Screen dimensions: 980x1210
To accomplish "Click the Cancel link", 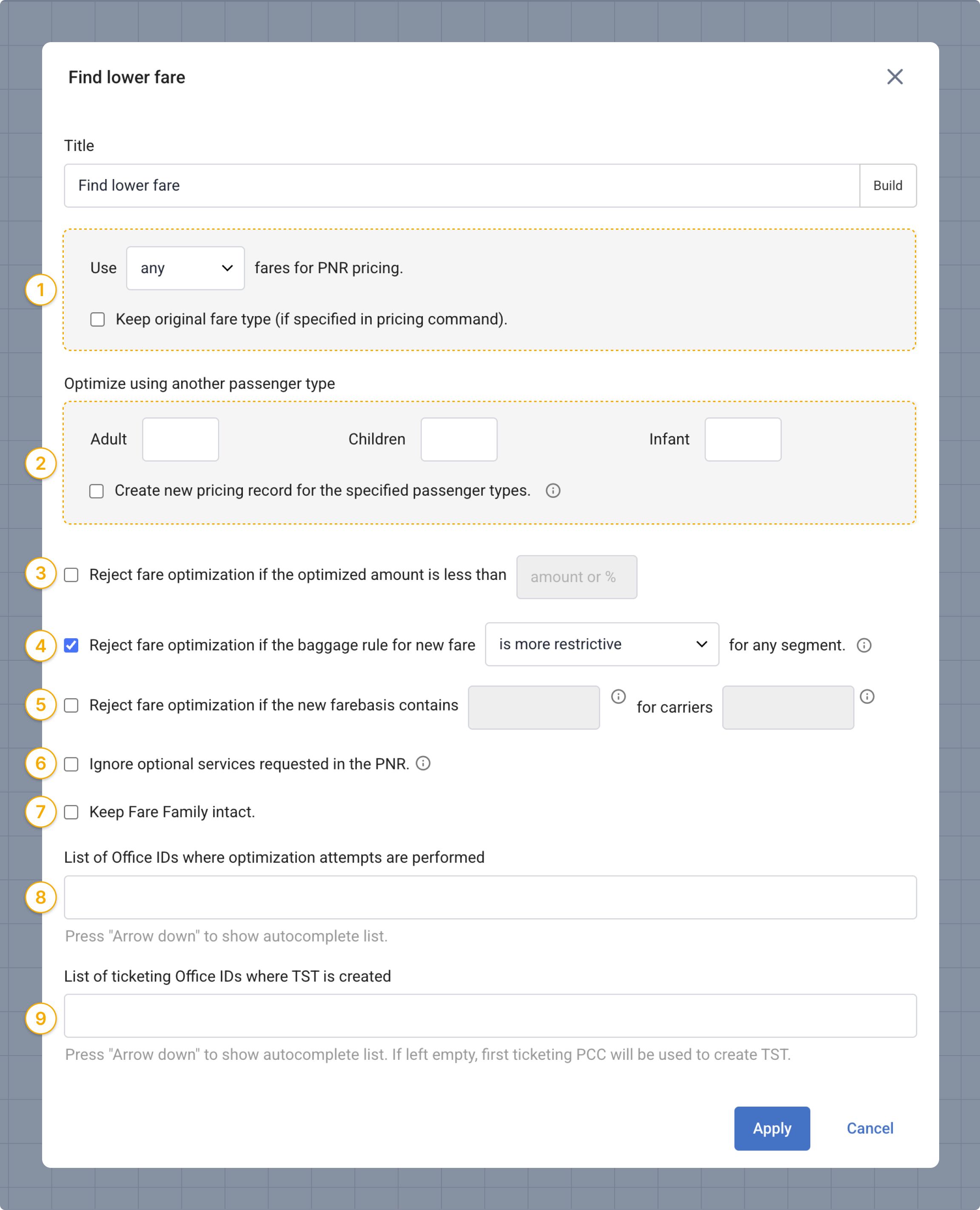I will pos(869,1128).
